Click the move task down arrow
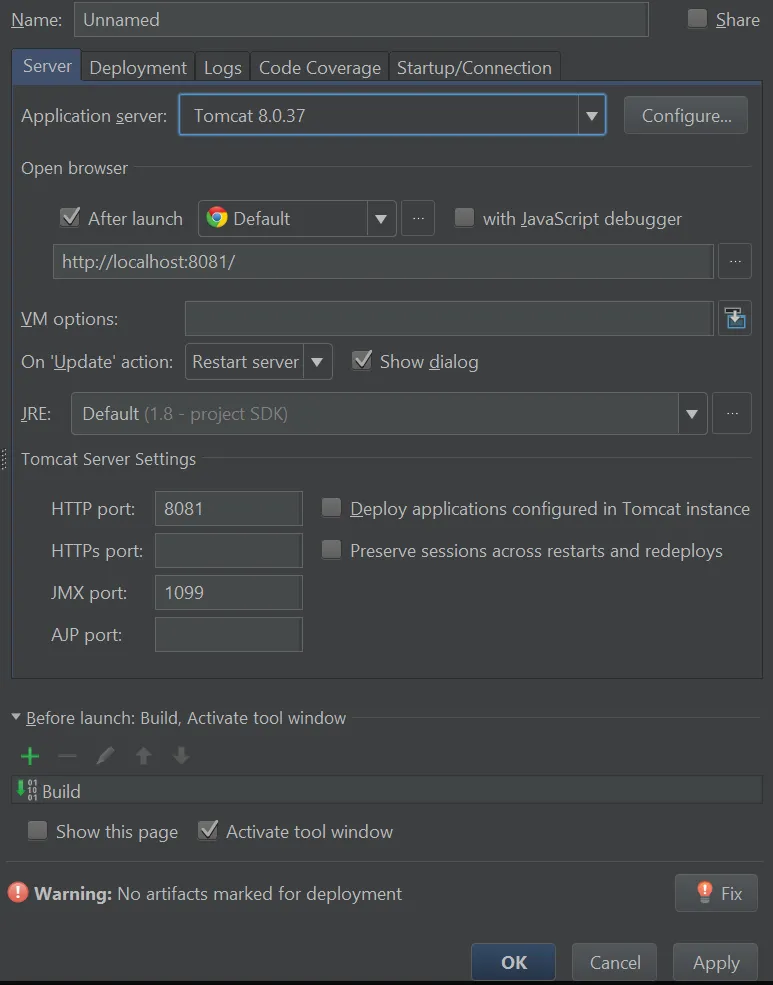The image size is (773, 985). (181, 756)
